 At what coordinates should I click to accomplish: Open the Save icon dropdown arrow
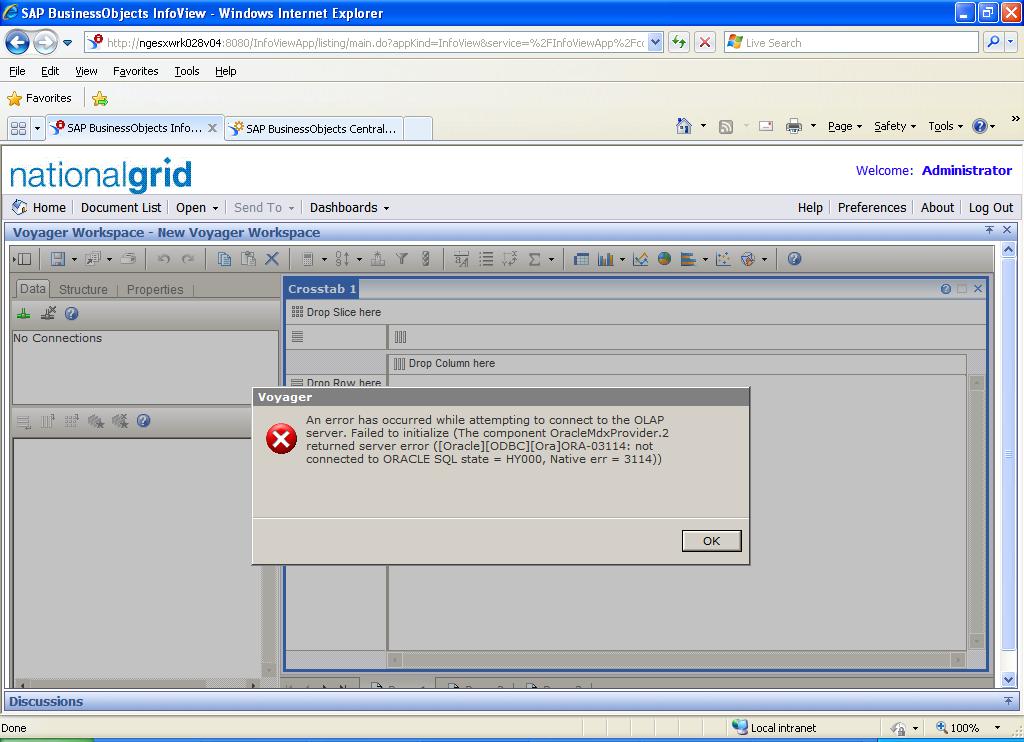74,260
